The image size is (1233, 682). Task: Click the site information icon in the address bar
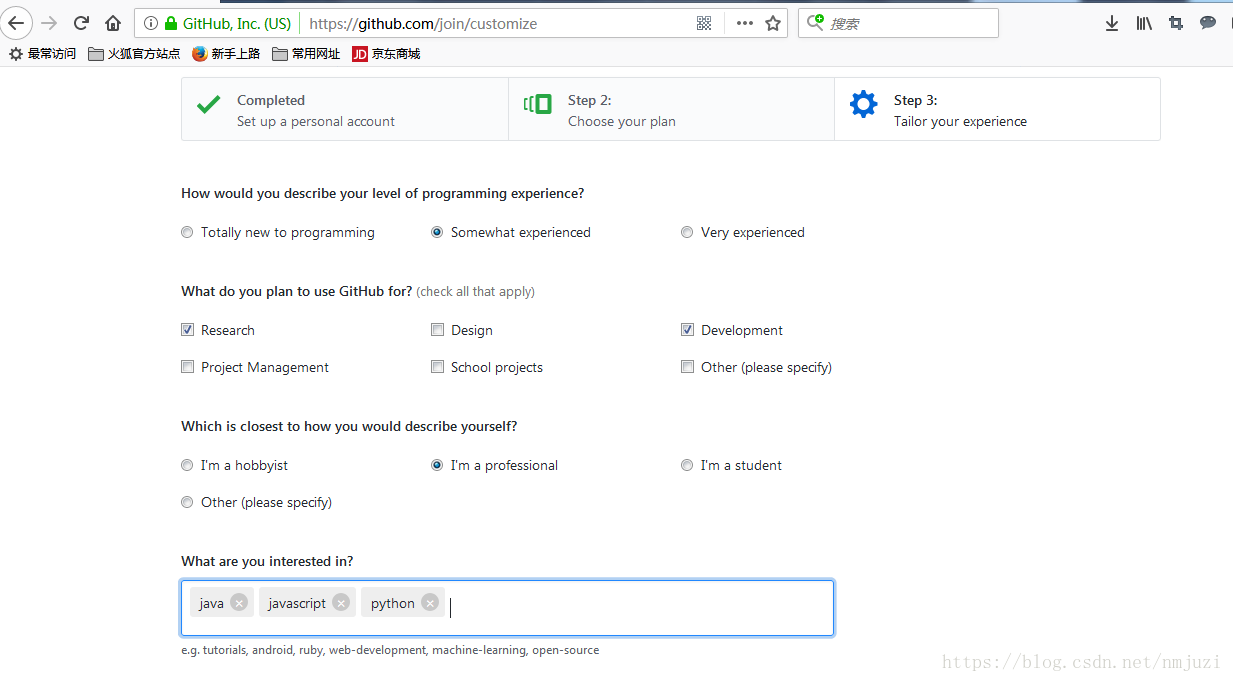(x=151, y=23)
